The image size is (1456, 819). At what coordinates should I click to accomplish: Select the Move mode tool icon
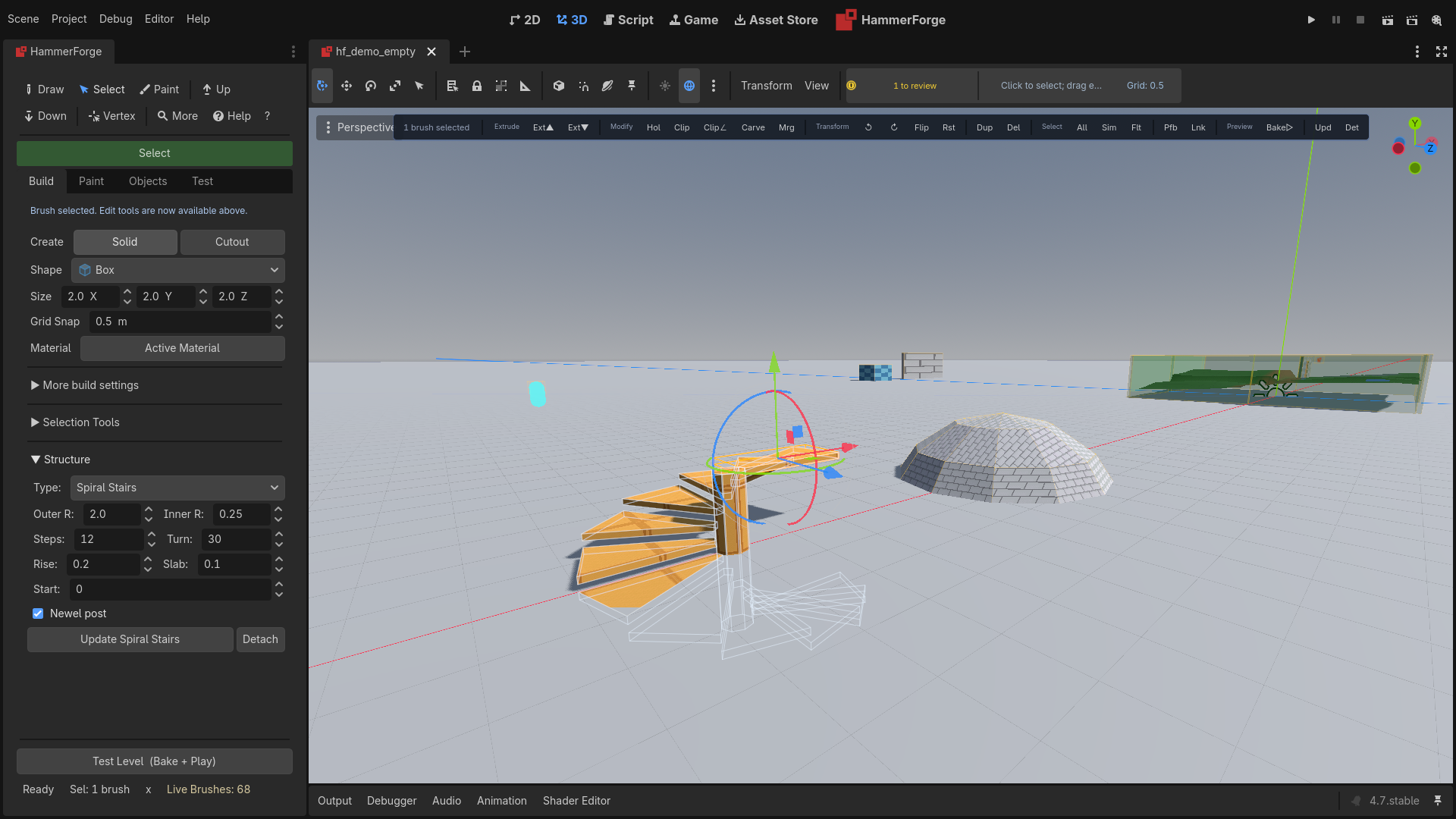click(347, 86)
